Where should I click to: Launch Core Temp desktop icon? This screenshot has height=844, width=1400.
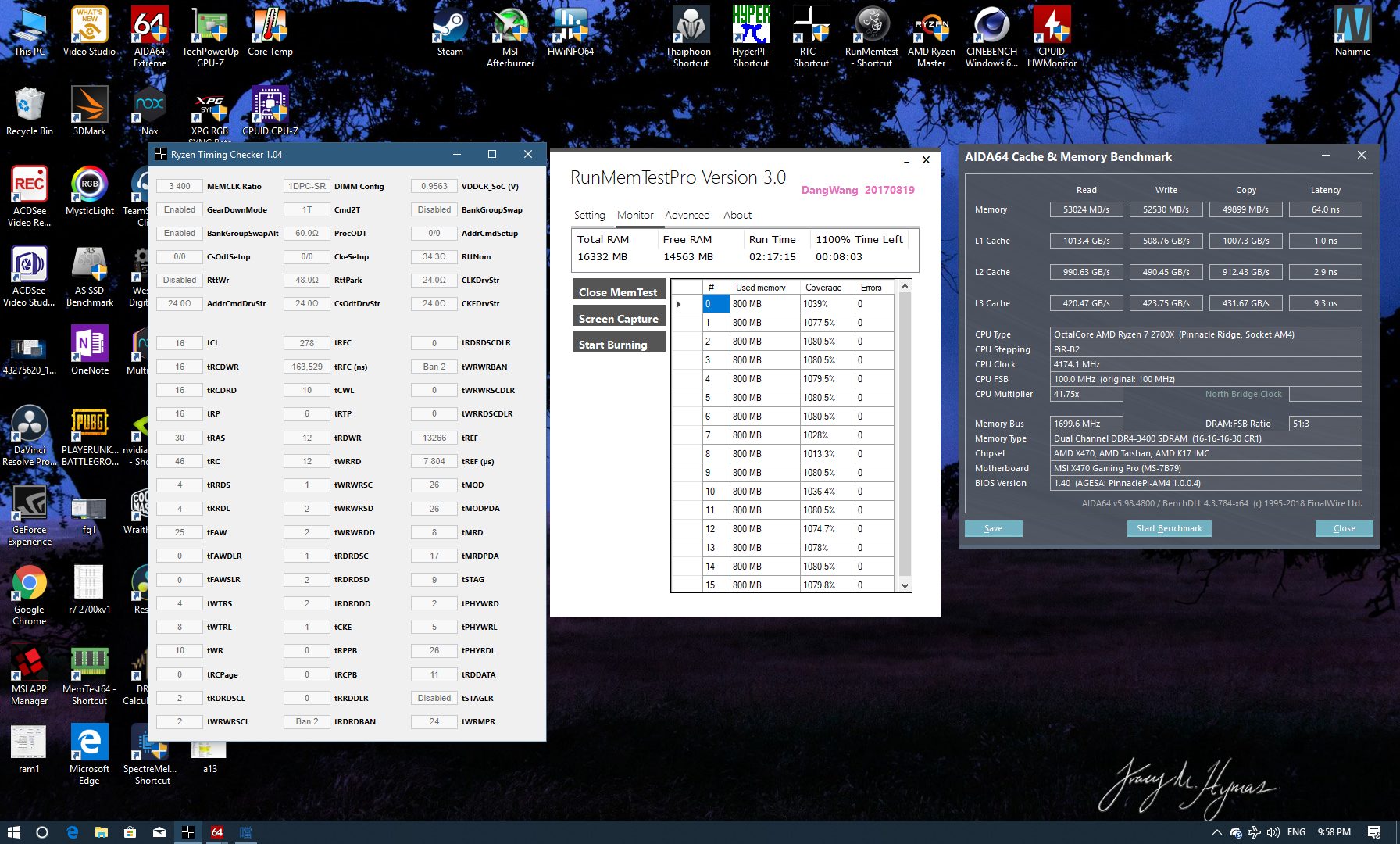point(270,31)
